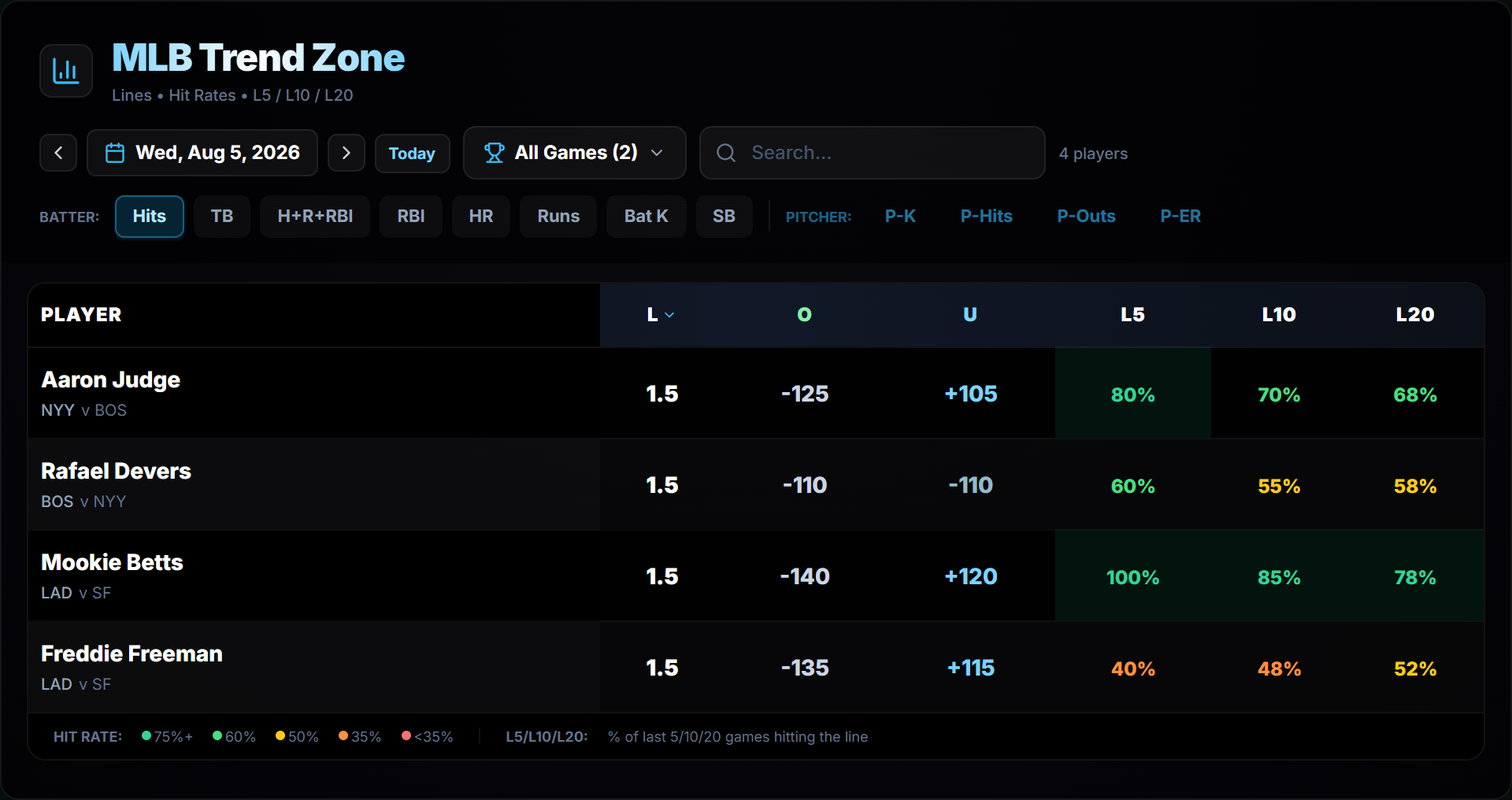Click Aaron Judge's L10 70% cell
Image resolution: width=1512 pixels, height=800 pixels.
tap(1279, 393)
